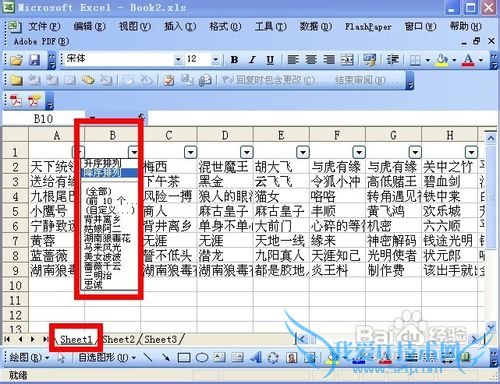
Task: Open the font size 12 dropdown
Action: [216, 60]
